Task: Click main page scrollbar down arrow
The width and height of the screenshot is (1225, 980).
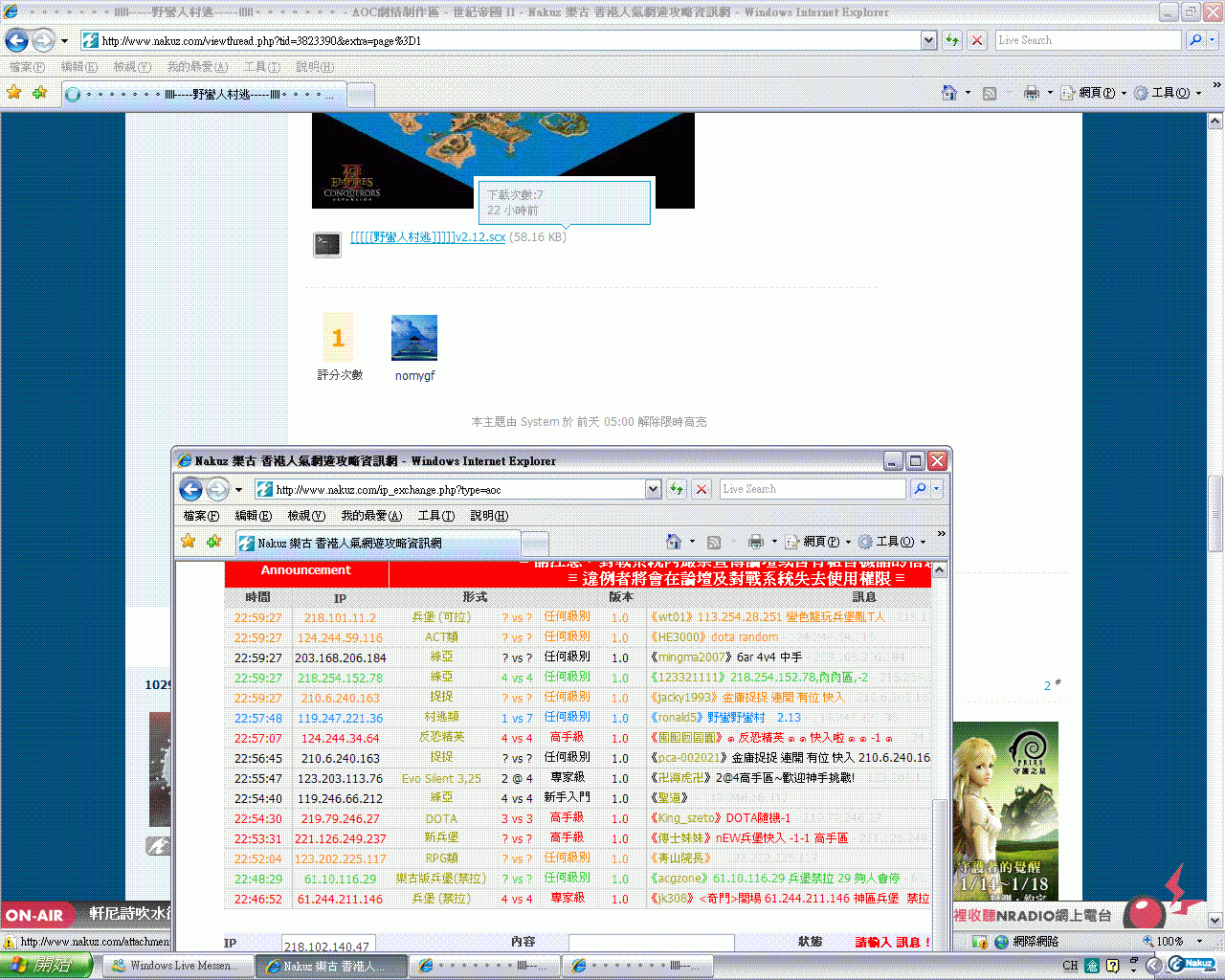Action: (x=1215, y=921)
